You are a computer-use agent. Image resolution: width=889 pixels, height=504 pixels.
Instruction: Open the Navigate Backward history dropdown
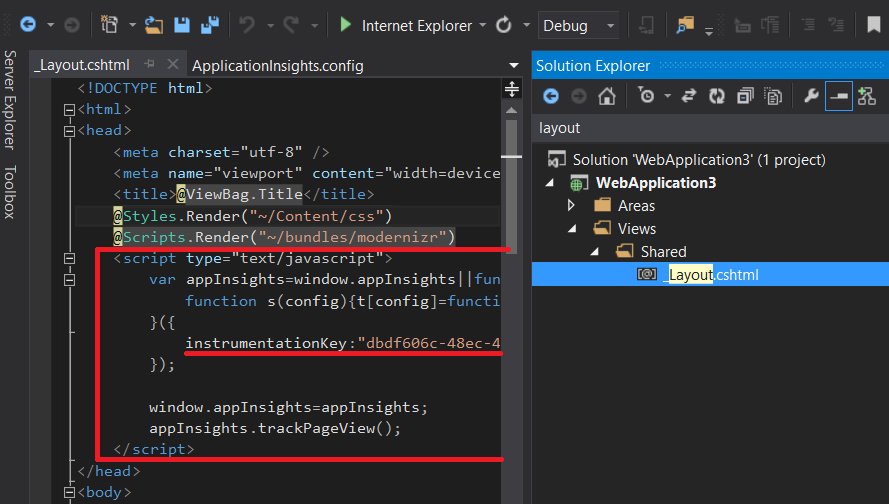pyautogui.click(x=50, y=25)
